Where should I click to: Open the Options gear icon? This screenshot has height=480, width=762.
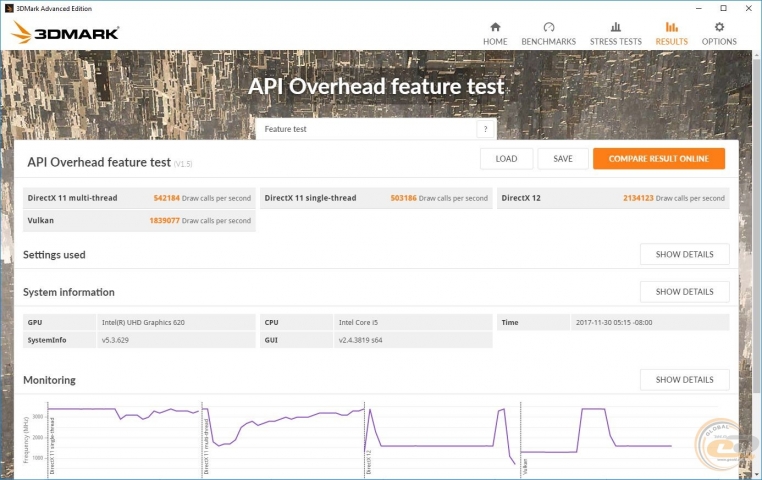coord(719,27)
